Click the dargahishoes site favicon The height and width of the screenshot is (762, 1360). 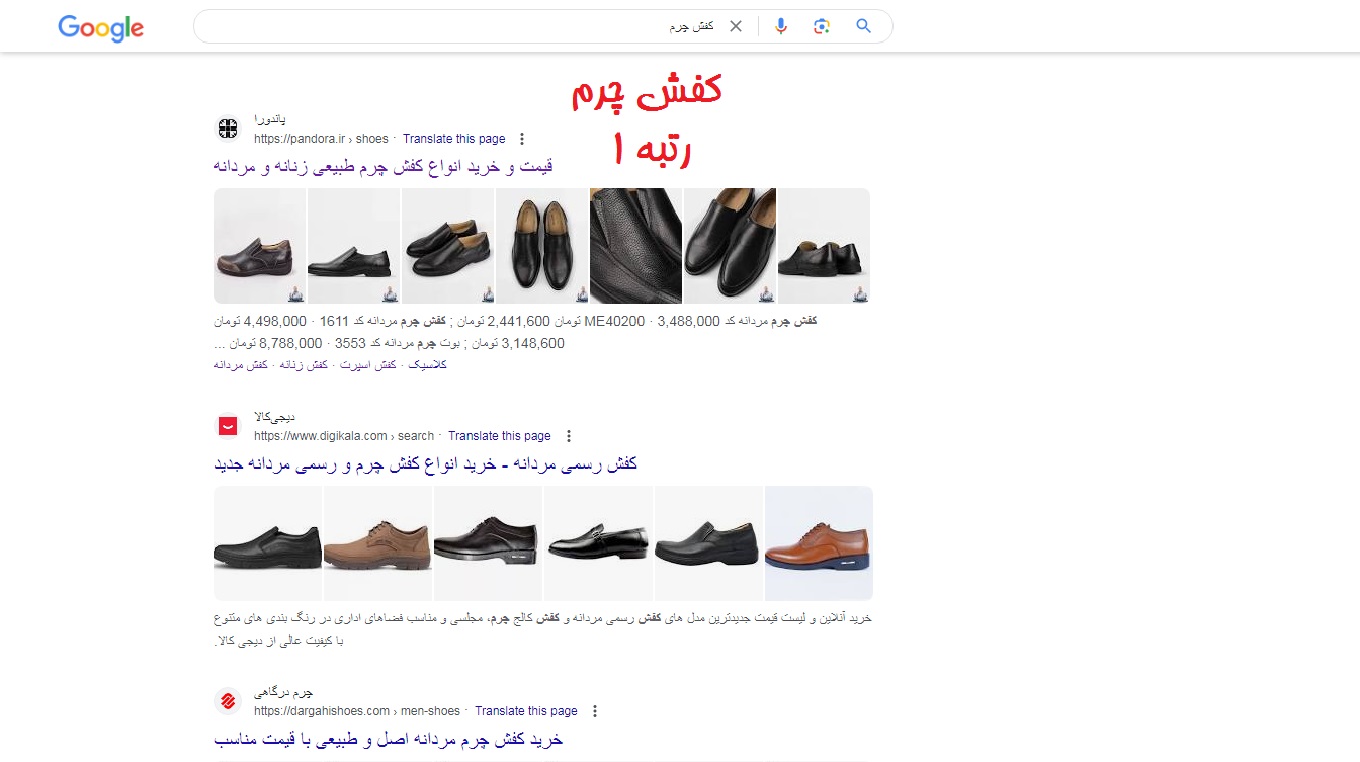[228, 701]
